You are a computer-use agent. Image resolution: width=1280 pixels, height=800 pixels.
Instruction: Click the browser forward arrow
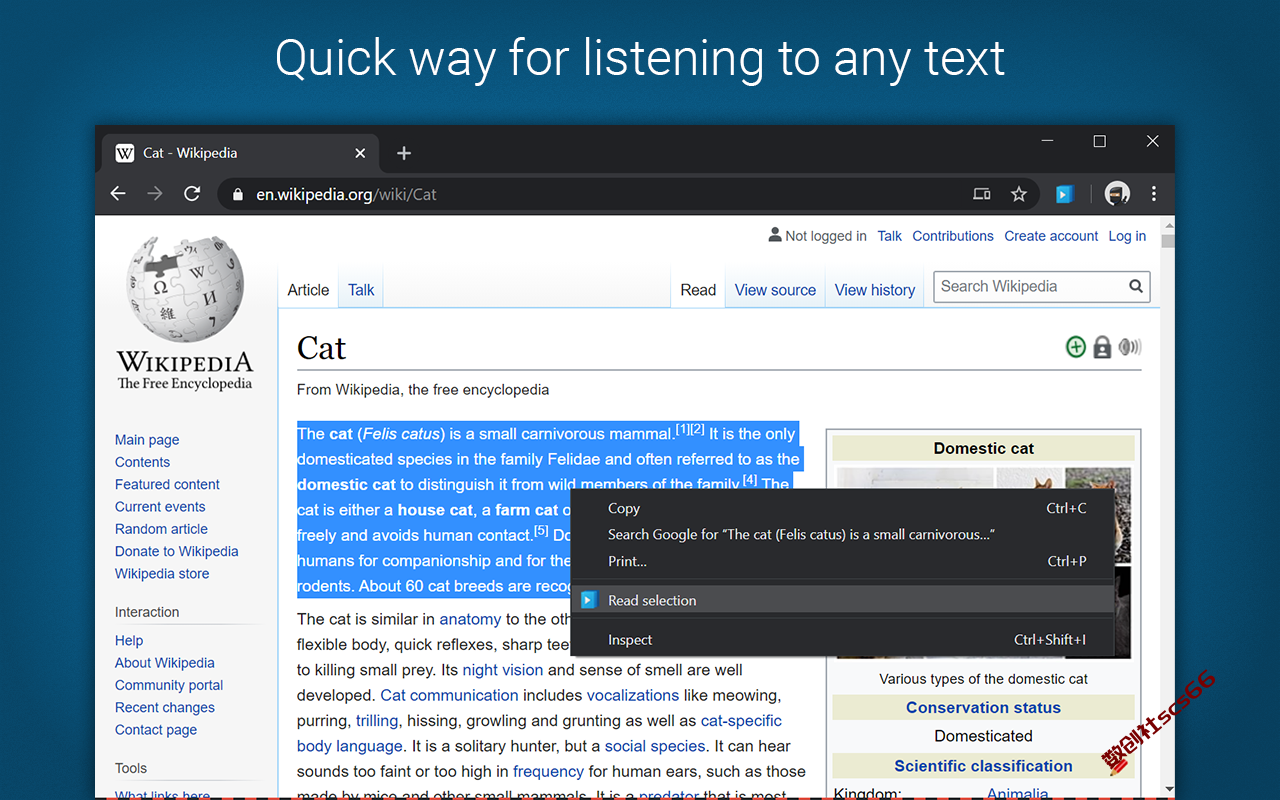(x=155, y=194)
